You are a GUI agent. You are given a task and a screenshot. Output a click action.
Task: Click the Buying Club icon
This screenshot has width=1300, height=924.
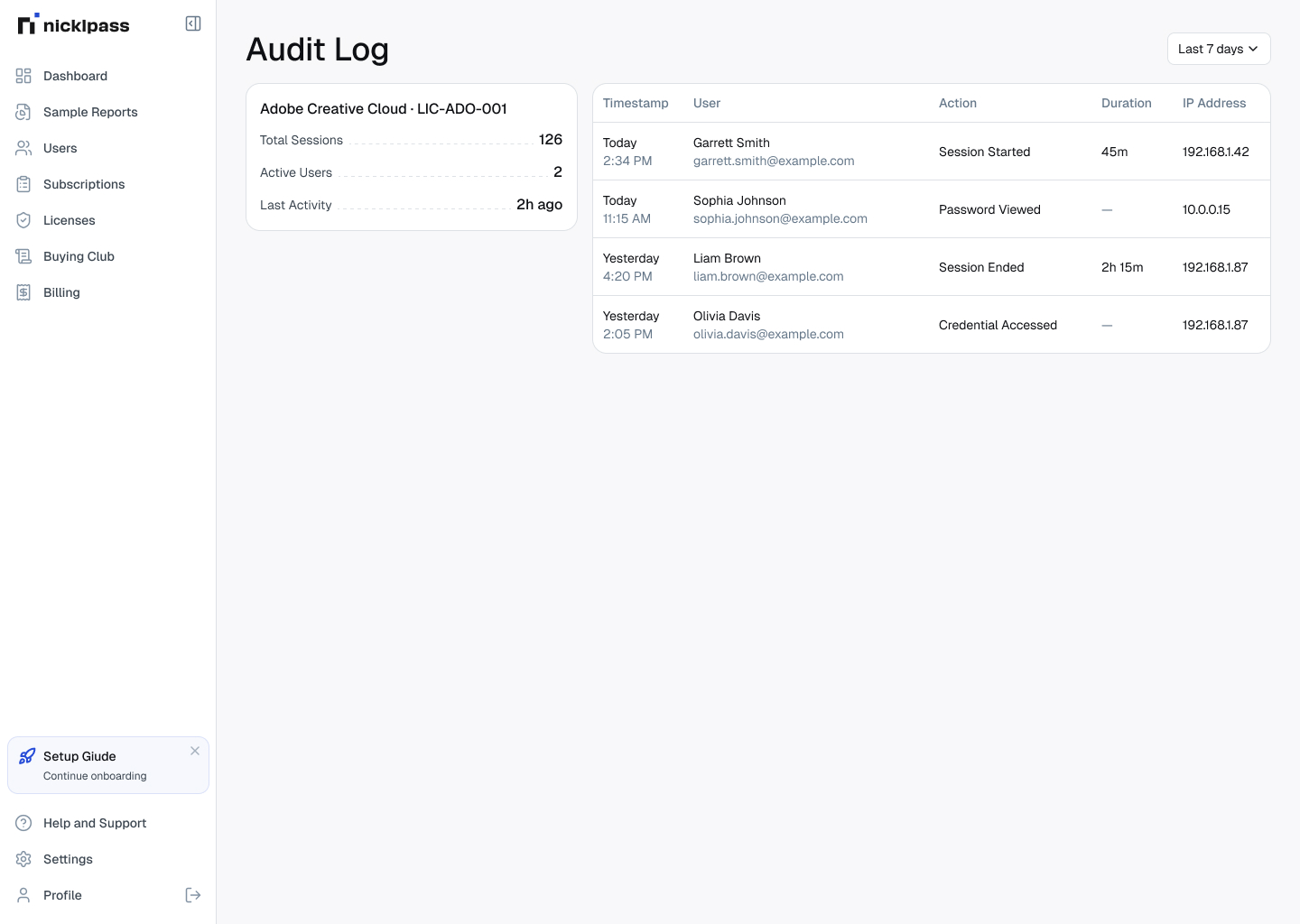(23, 256)
